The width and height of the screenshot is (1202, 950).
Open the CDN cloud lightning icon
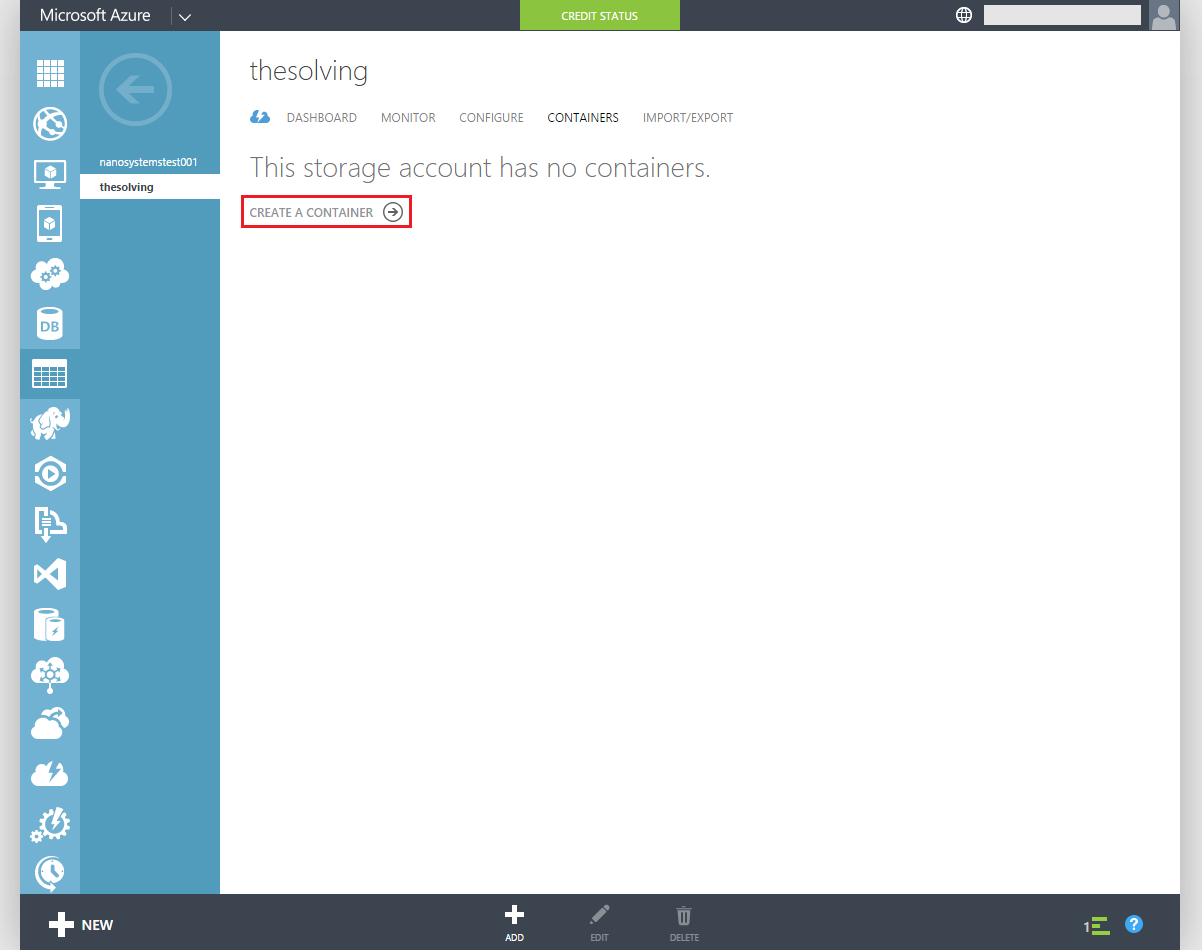50,774
